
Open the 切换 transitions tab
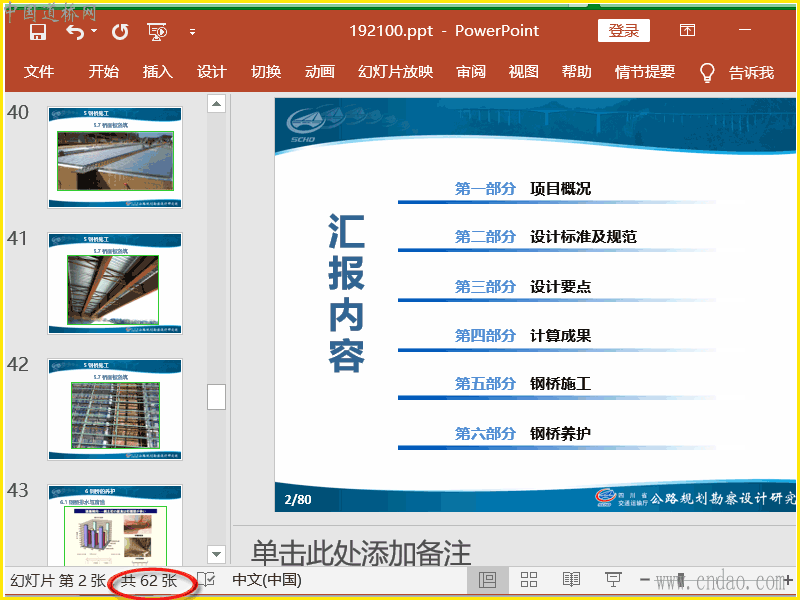click(x=266, y=72)
